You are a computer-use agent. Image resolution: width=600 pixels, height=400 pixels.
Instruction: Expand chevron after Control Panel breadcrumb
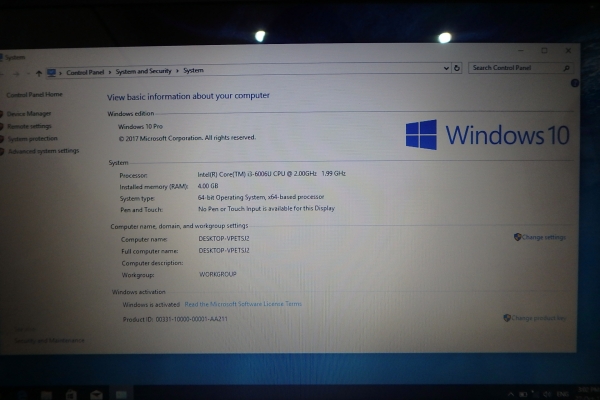(110, 72)
